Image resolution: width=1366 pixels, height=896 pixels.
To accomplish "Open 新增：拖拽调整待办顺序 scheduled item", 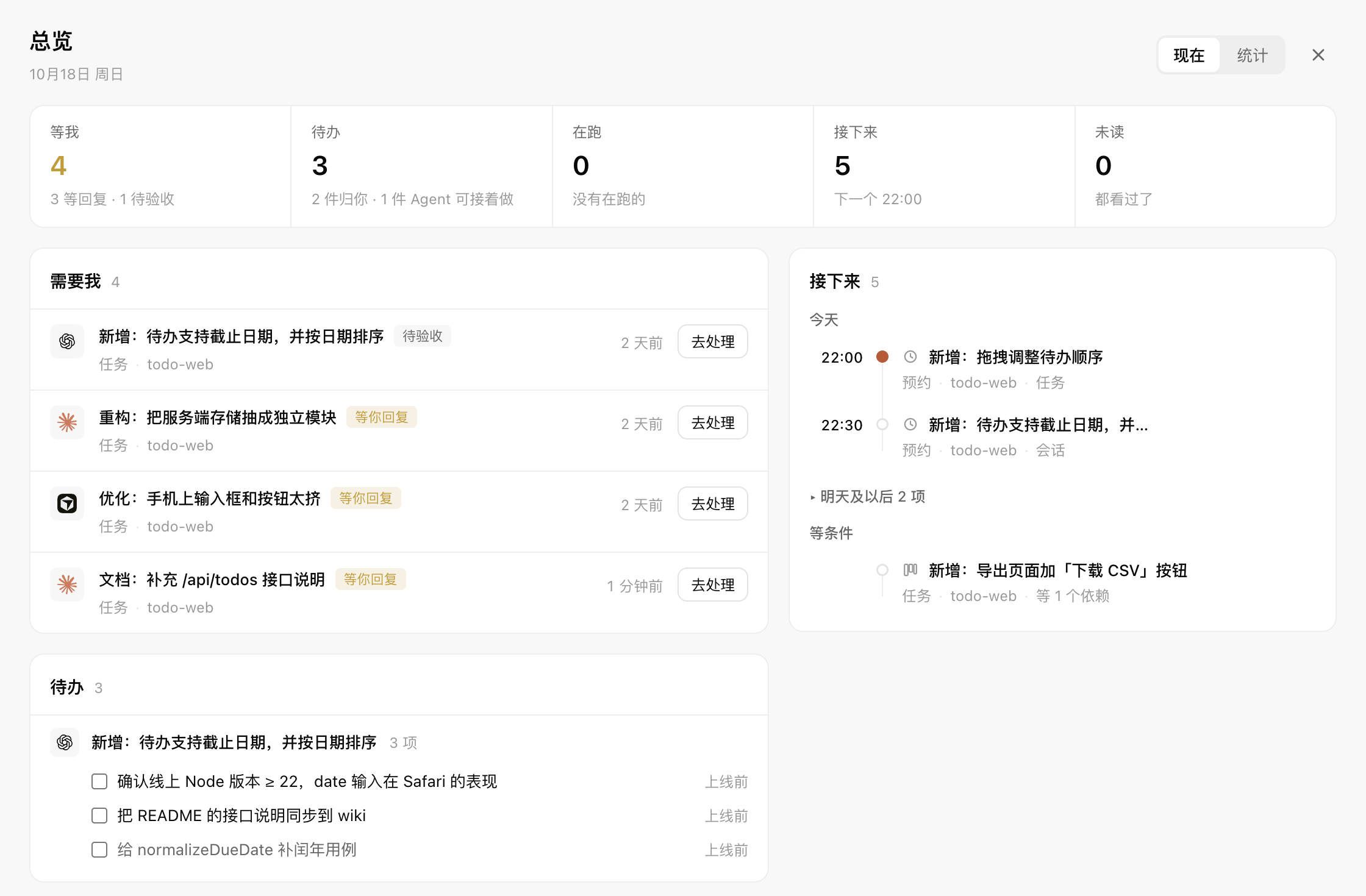I will tap(1015, 357).
